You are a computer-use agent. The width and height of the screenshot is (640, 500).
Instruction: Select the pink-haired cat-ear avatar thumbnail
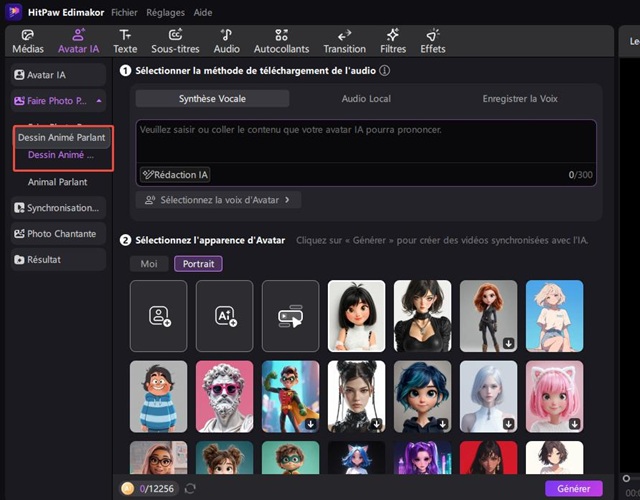click(554, 396)
